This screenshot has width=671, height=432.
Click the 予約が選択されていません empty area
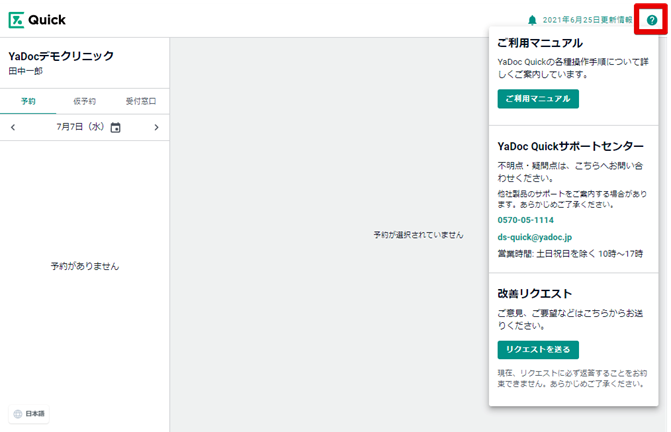[418, 235]
